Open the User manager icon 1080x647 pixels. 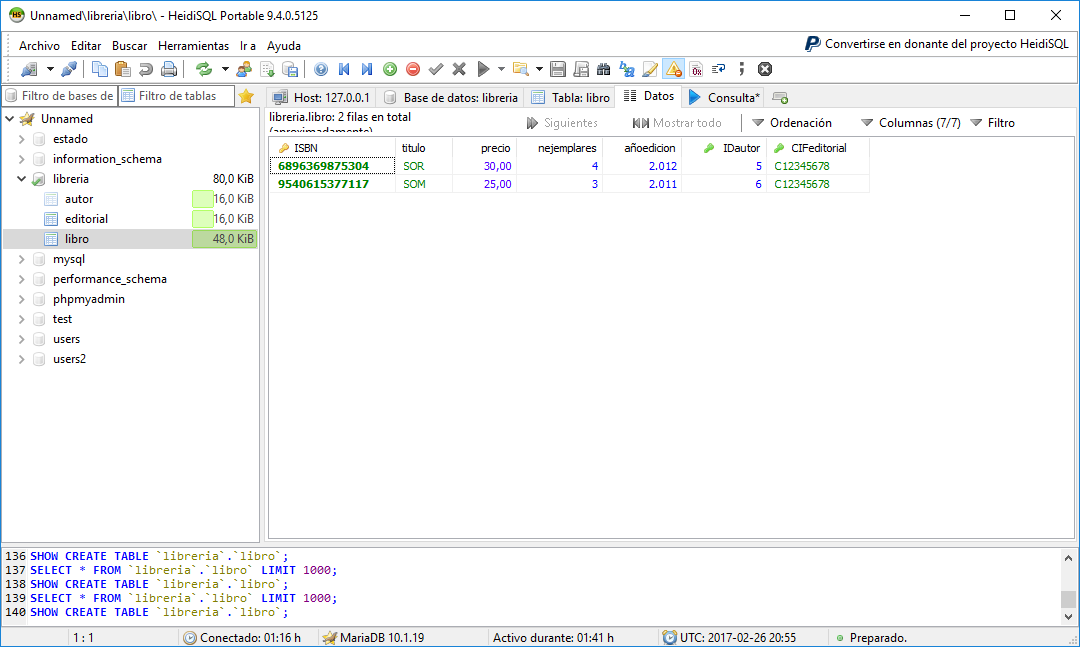pos(243,68)
